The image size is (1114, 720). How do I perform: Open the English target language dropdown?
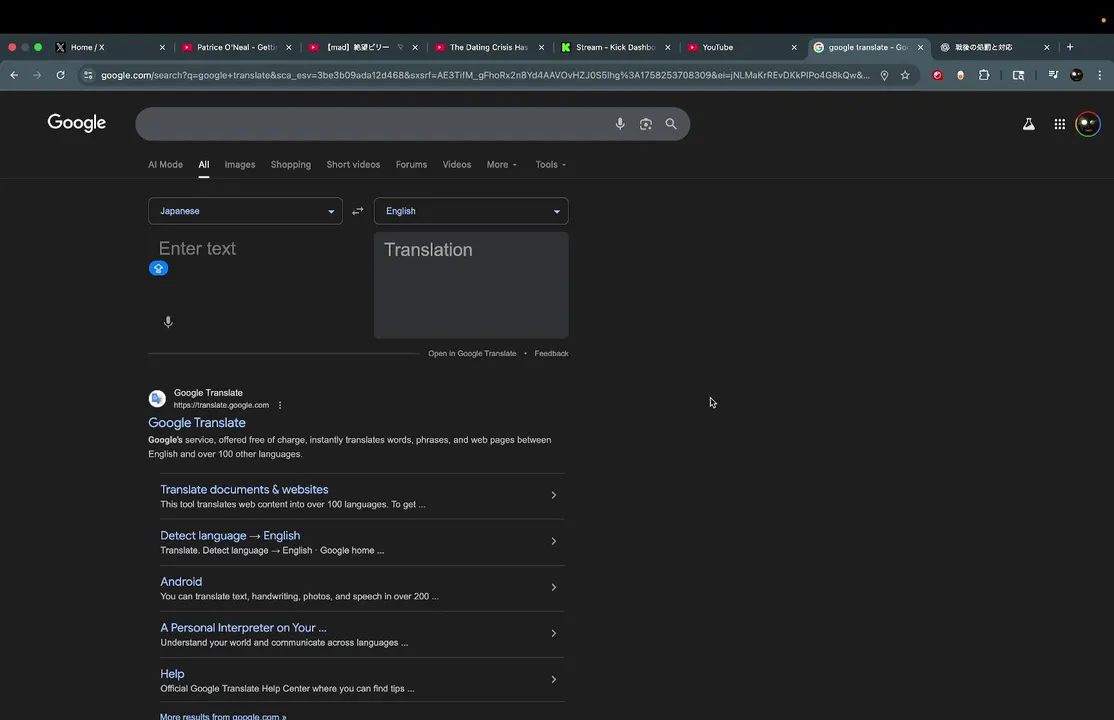(x=471, y=211)
